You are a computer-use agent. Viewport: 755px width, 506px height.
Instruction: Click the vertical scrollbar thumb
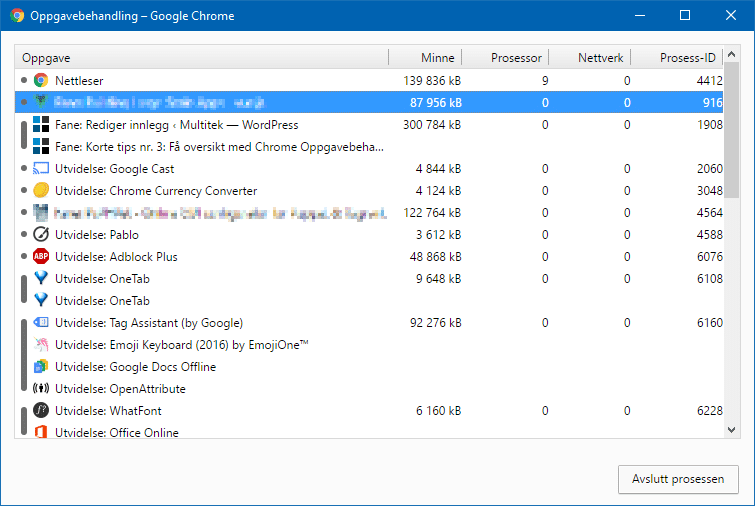point(731,130)
